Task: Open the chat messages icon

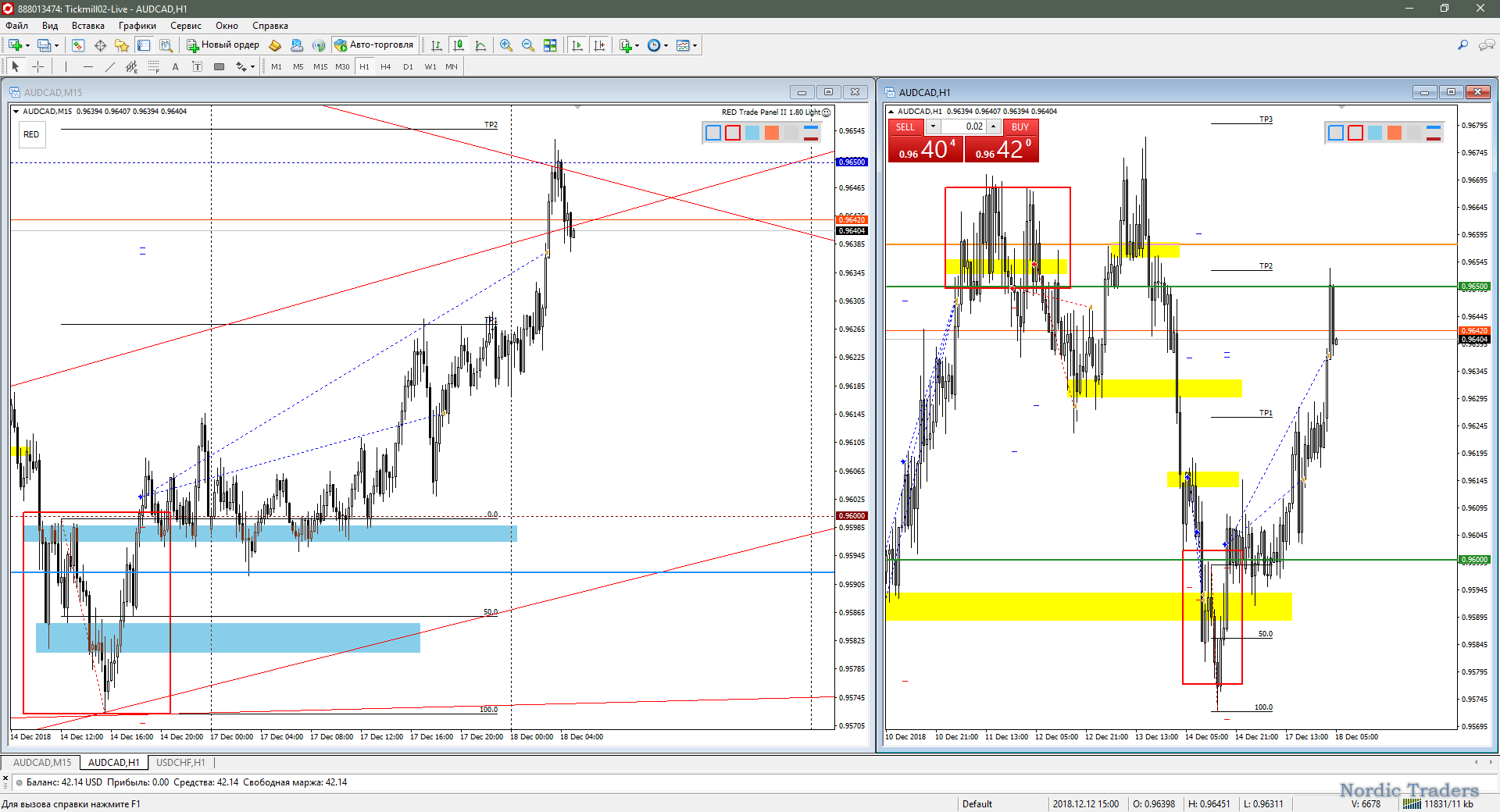Action: point(1487,45)
